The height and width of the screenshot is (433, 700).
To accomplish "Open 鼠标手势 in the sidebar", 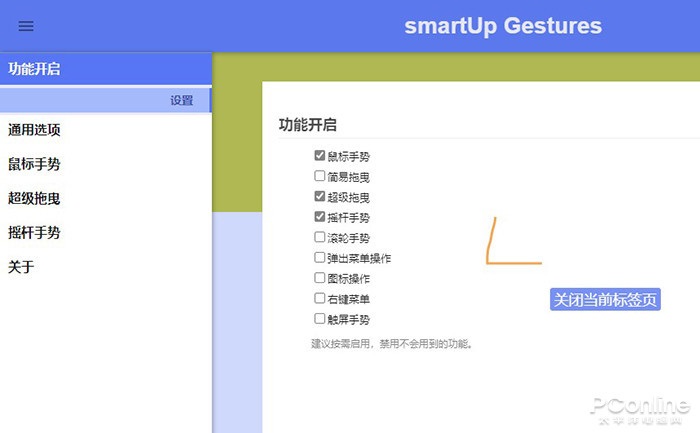I will [34, 164].
